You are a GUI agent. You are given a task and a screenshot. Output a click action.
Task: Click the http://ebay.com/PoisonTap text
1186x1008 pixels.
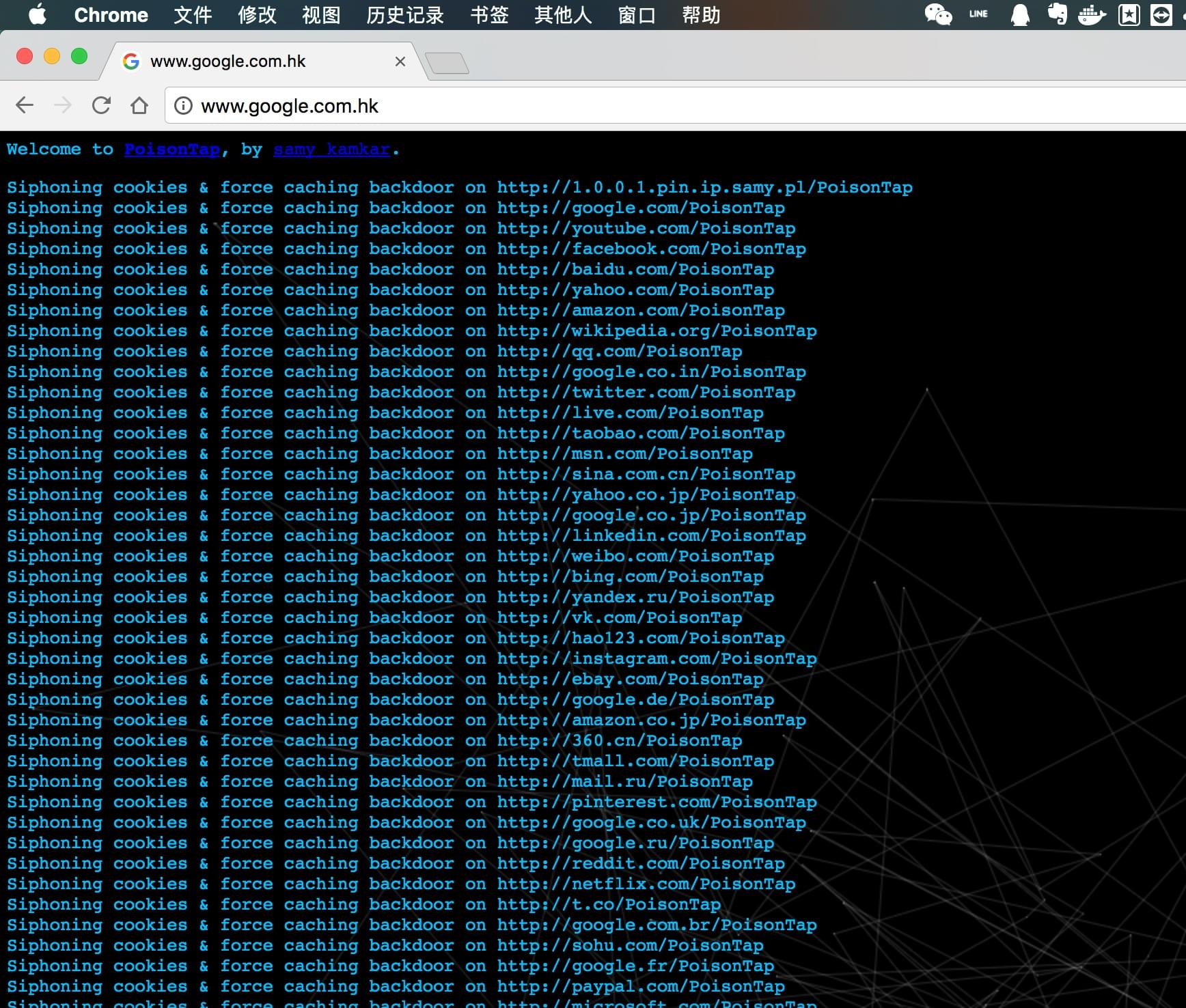click(x=630, y=679)
